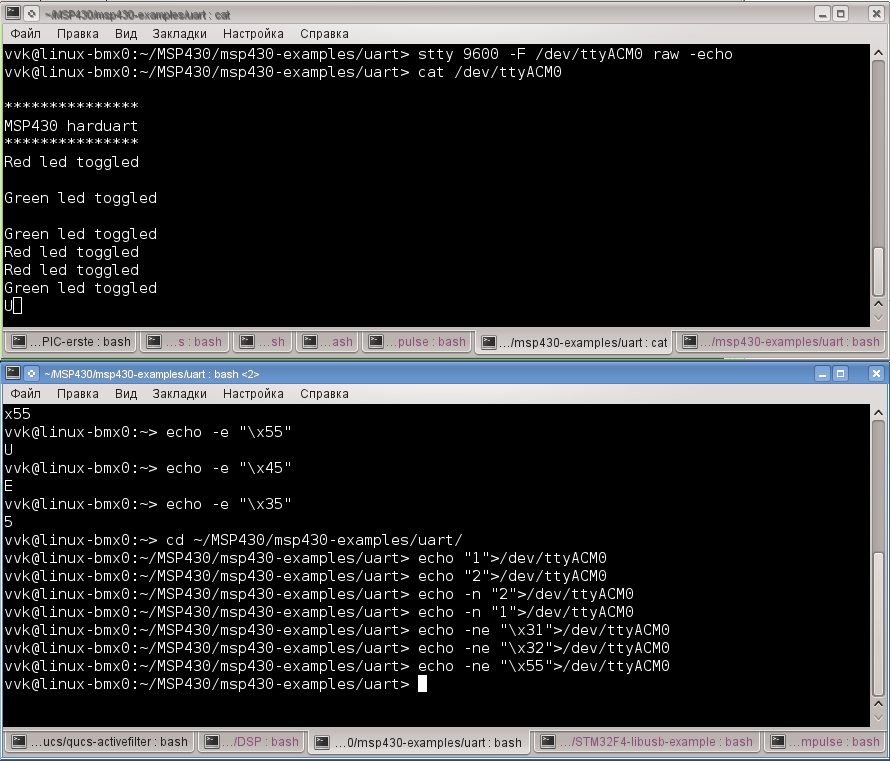This screenshot has height=761, width=890.
Task: Open Закладки menu in bottom bash window
Action: coord(179,394)
